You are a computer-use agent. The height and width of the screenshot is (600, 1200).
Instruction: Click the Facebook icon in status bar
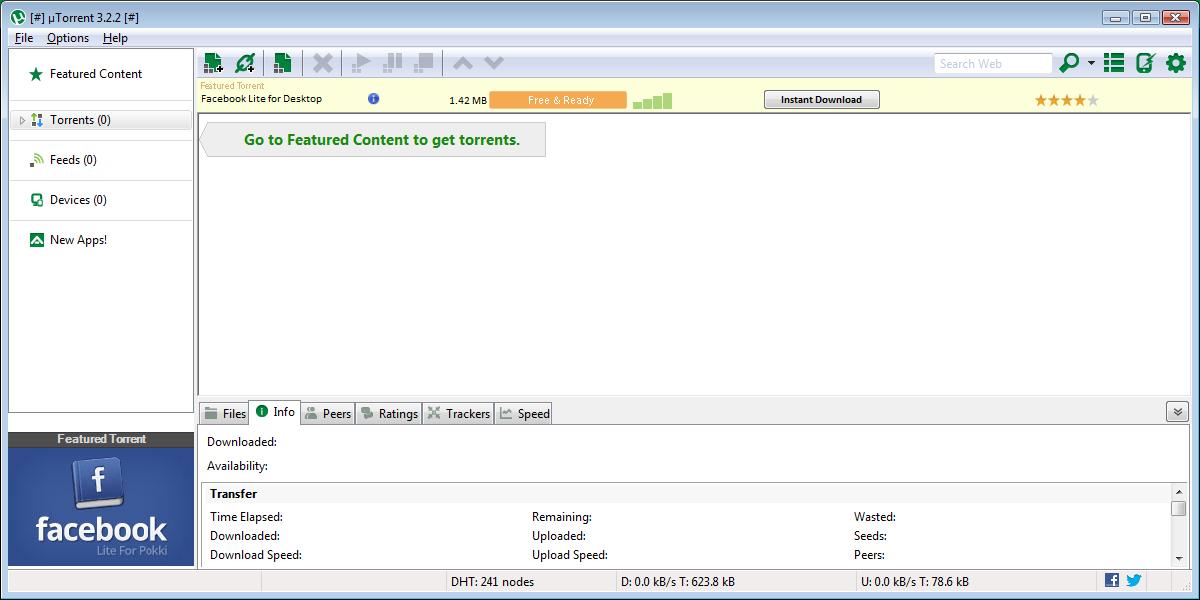[1112, 580]
